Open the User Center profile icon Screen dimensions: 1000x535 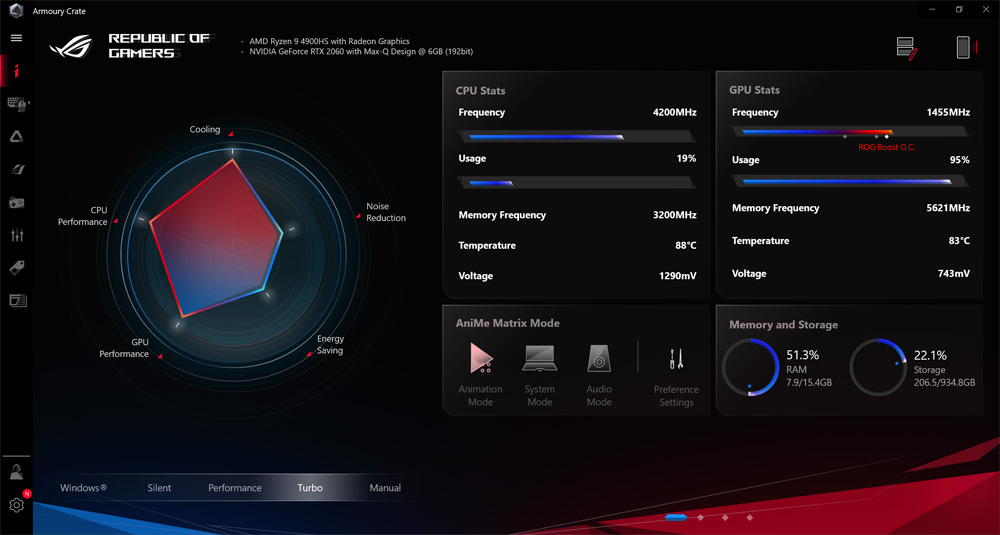tap(17, 472)
